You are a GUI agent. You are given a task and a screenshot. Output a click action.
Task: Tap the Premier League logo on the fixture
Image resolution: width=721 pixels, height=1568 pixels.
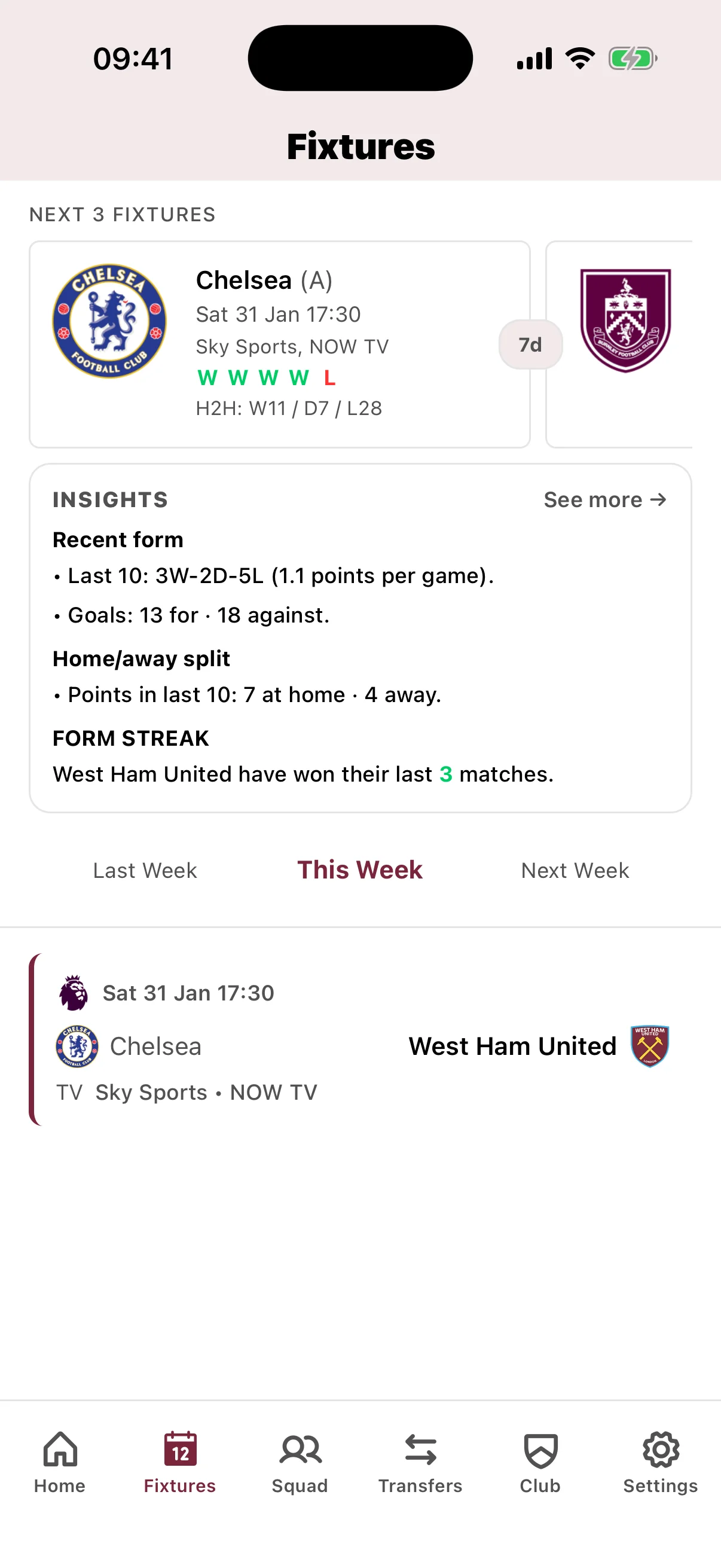pos(74,992)
